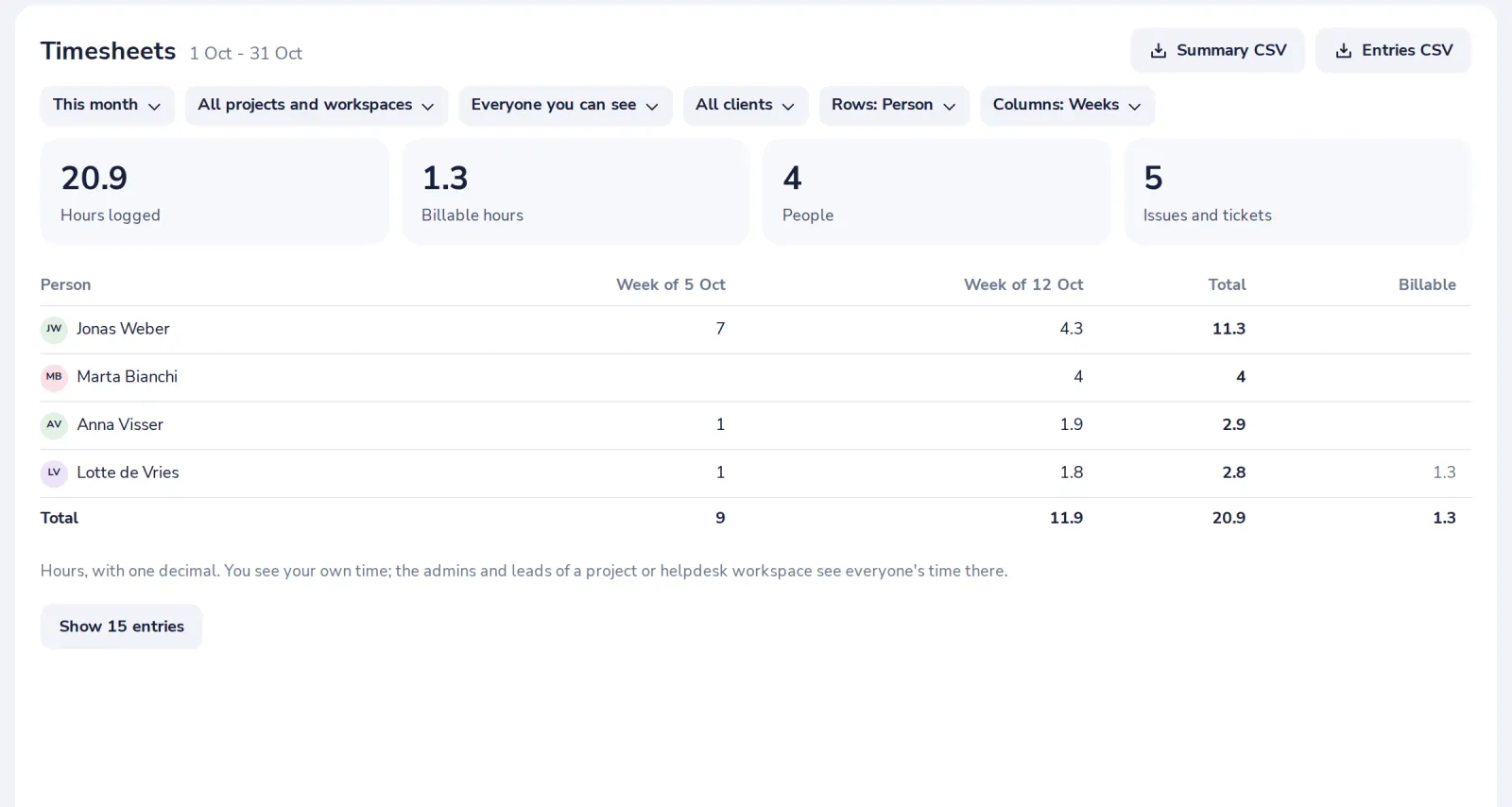
Task: Expand the Everyone you can see filter
Action: click(565, 105)
